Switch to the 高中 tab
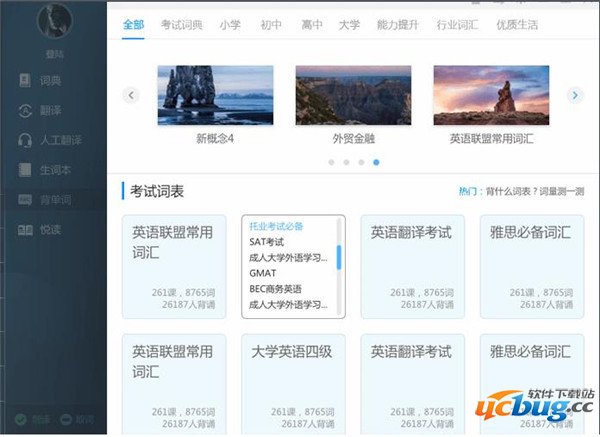 tap(311, 25)
